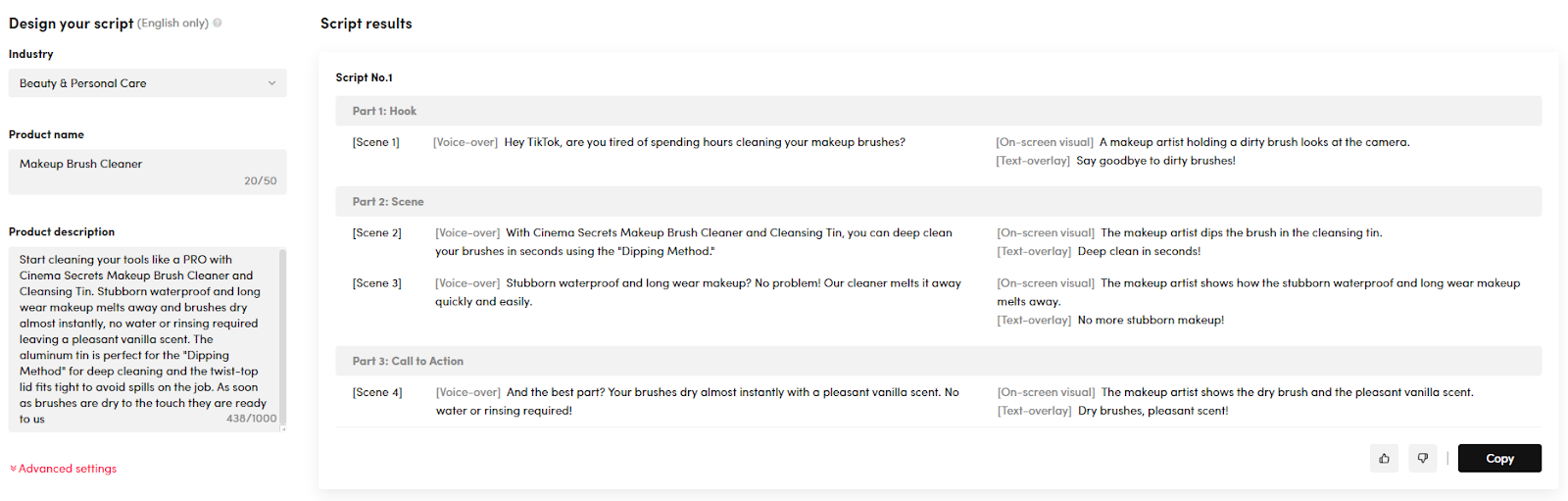Copy the generated script
The image size is (1568, 501).
(x=1499, y=458)
